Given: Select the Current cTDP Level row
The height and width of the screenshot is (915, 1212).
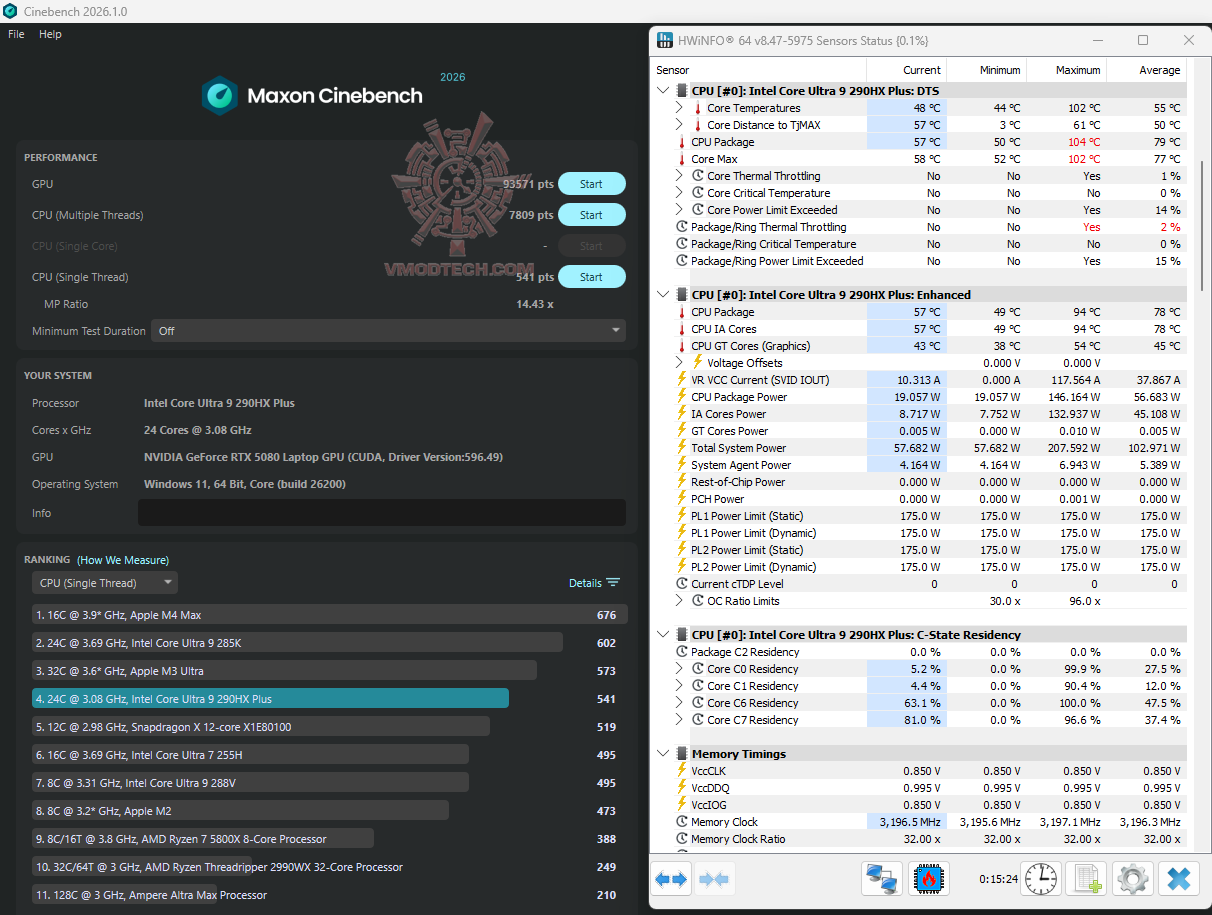Looking at the screenshot, I should coord(920,584).
